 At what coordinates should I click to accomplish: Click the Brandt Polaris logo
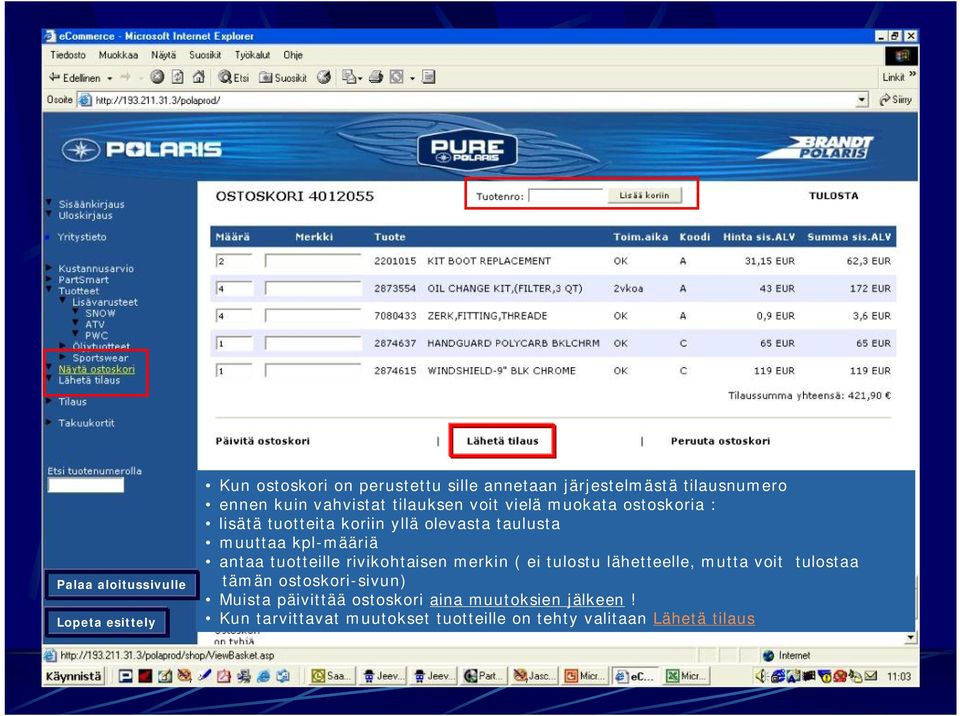click(x=817, y=148)
